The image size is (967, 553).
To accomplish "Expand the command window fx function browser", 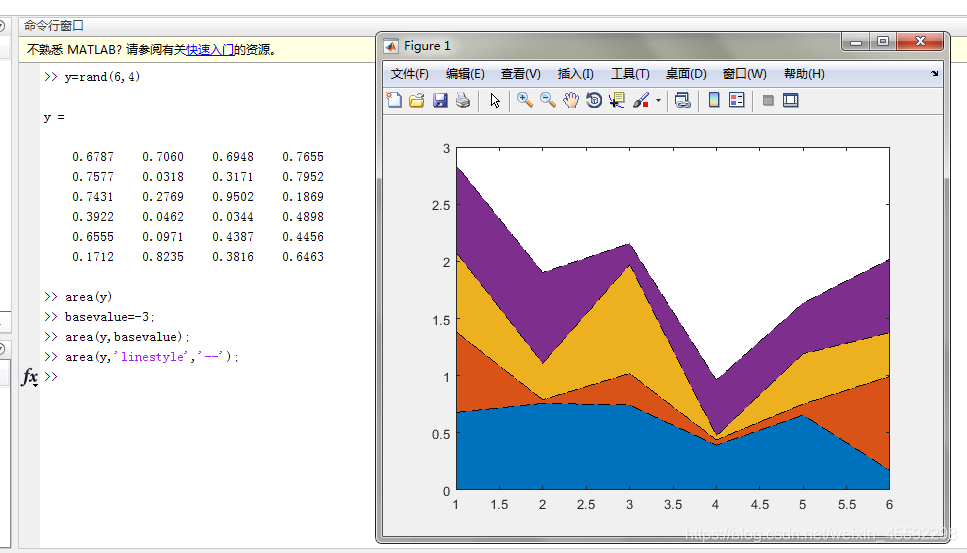I will tap(30, 377).
